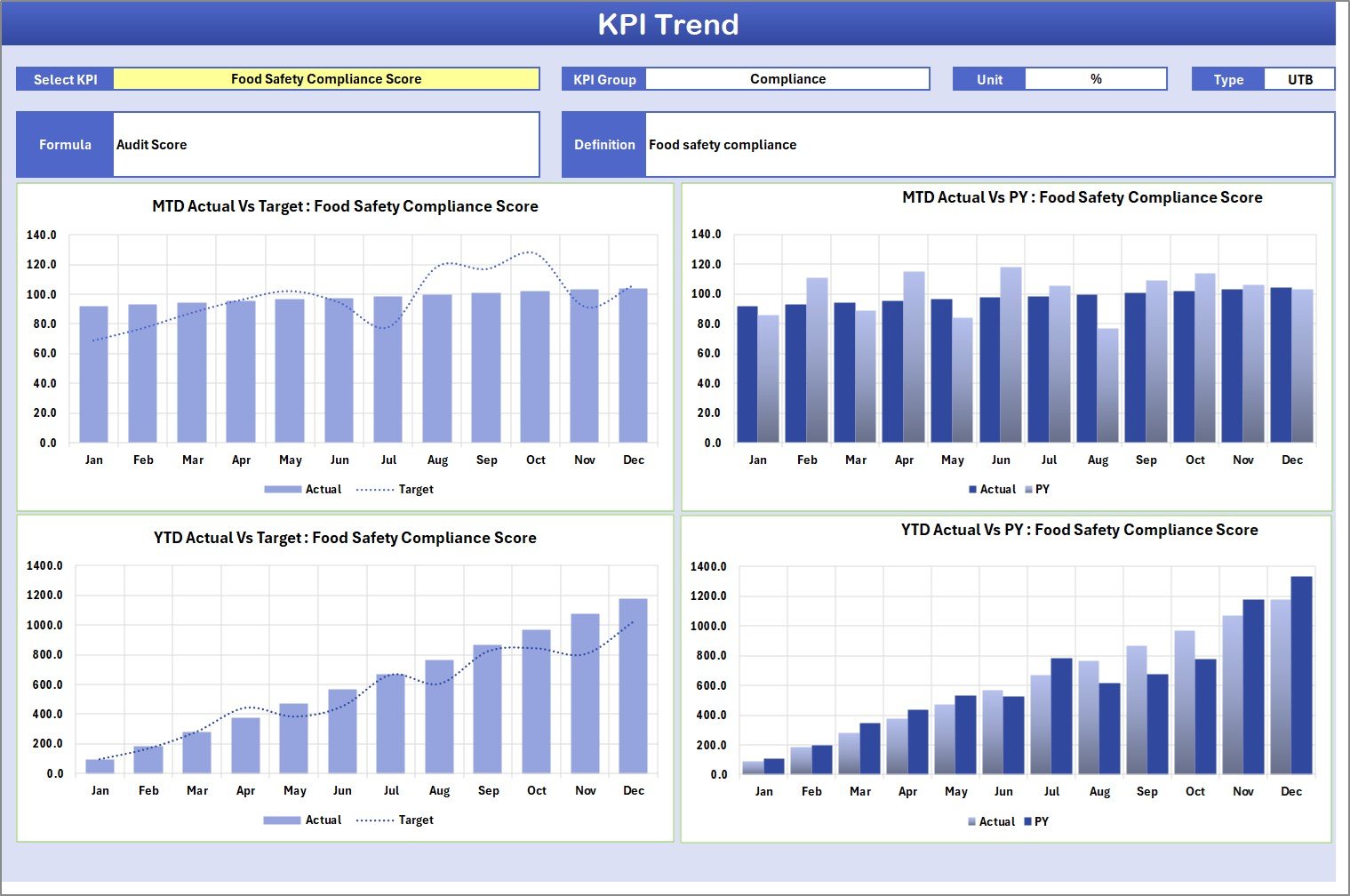This screenshot has height=896, width=1350.
Task: Click the Formula box containing Audit Score
Action: pyautogui.click(x=326, y=144)
